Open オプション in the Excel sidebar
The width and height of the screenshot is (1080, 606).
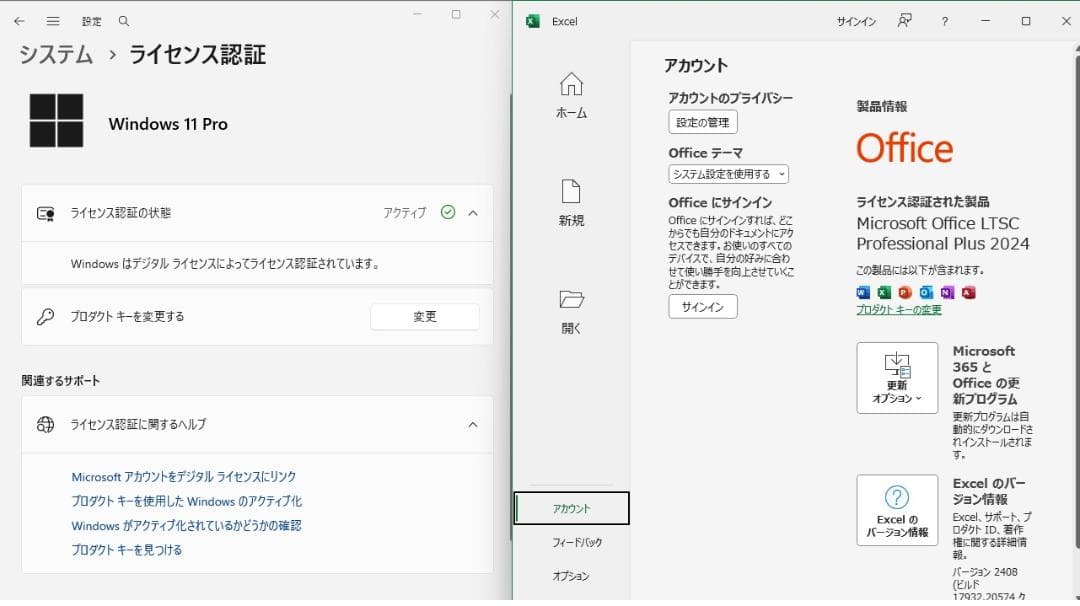(571, 576)
